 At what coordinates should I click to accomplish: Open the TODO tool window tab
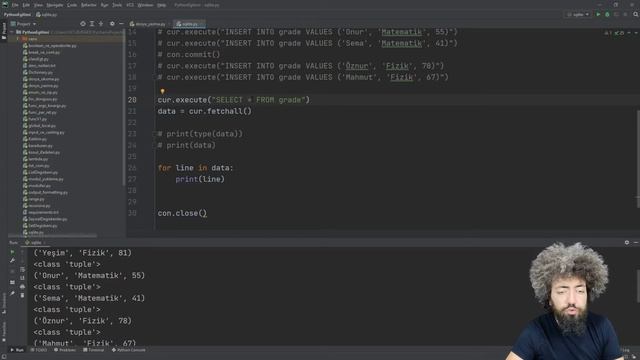point(39,350)
